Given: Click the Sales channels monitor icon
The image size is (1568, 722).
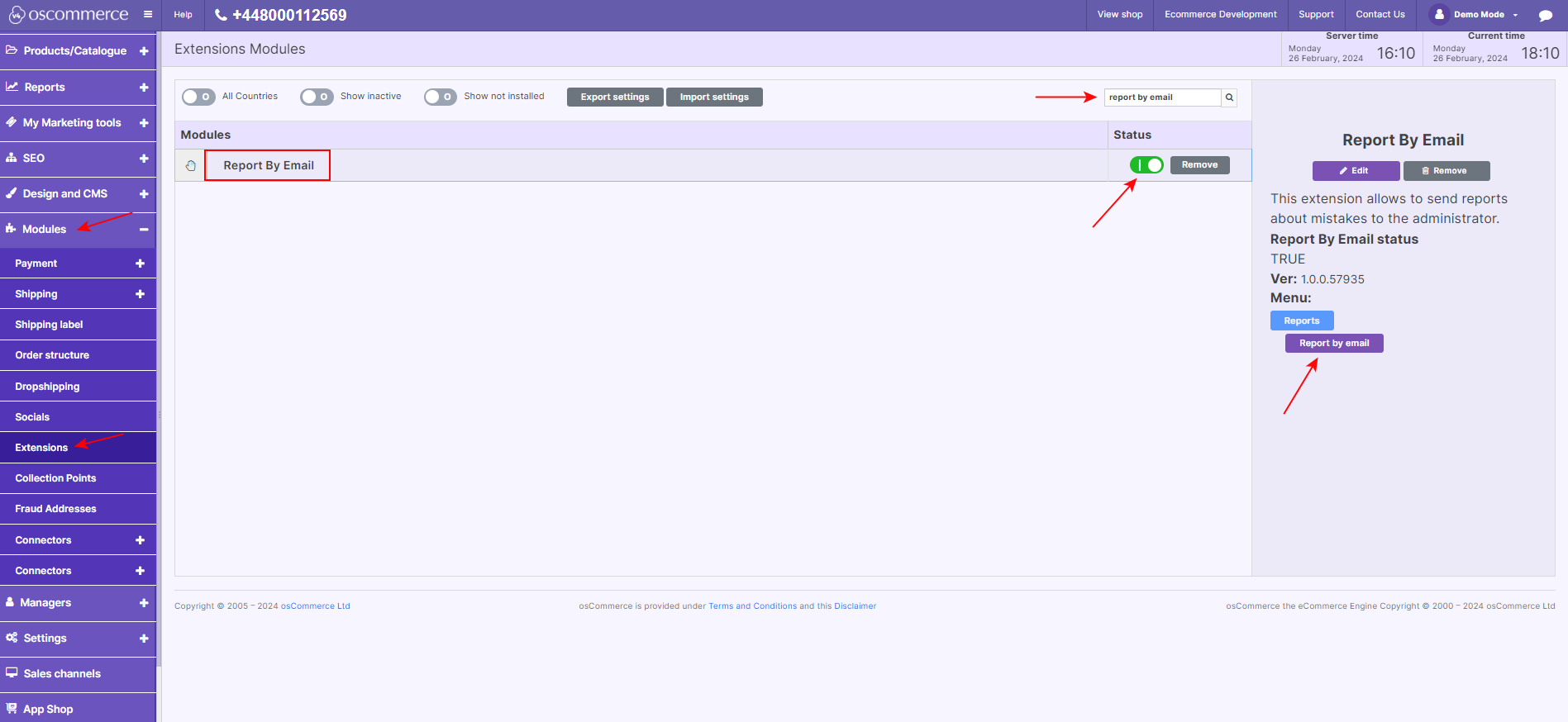Looking at the screenshot, I should pyautogui.click(x=12, y=672).
